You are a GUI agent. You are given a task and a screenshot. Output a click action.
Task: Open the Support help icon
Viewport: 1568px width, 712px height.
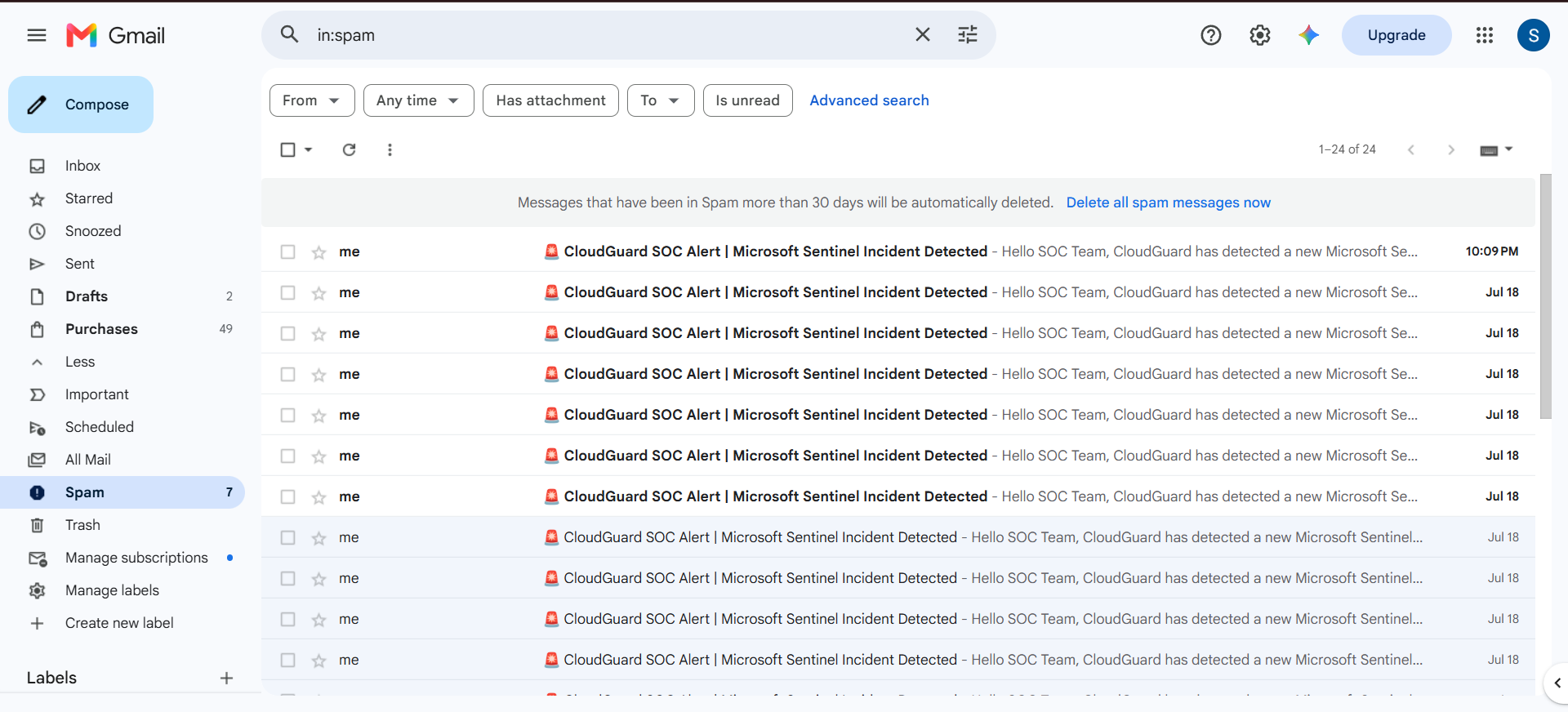click(1211, 35)
